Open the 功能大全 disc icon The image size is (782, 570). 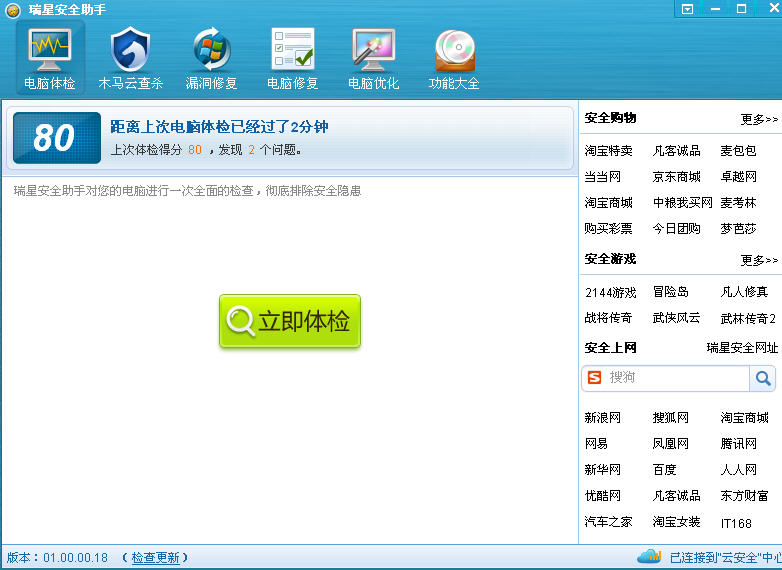click(454, 58)
